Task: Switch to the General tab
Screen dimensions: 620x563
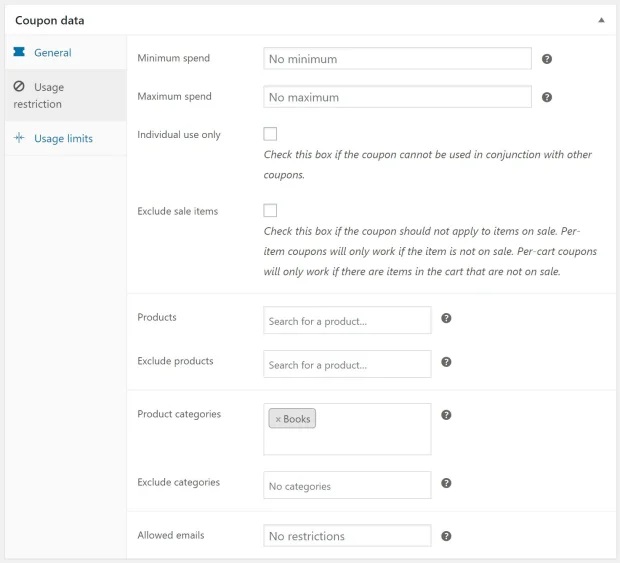Action: pos(52,52)
